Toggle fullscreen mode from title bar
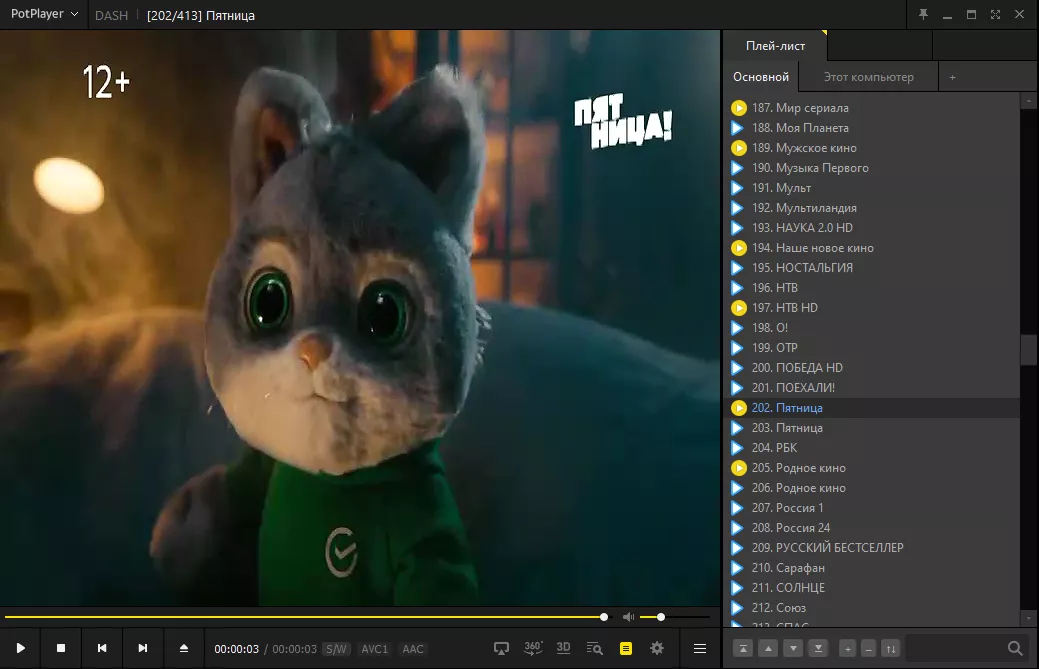1039x669 pixels. pos(995,15)
